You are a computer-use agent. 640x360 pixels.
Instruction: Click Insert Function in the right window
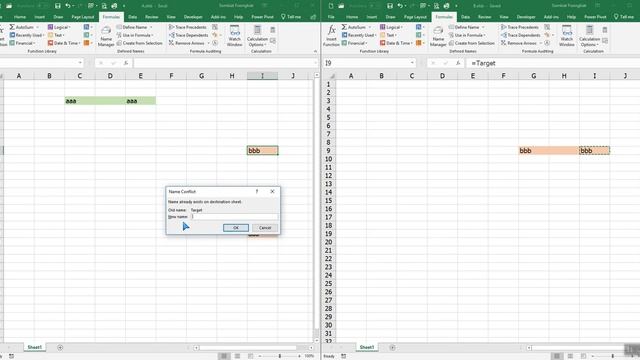tap(331, 36)
